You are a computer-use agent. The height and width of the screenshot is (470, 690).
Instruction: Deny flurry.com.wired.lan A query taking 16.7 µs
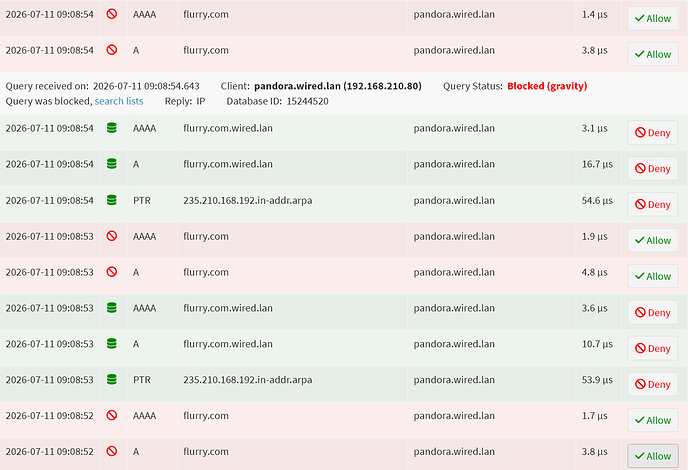653,169
